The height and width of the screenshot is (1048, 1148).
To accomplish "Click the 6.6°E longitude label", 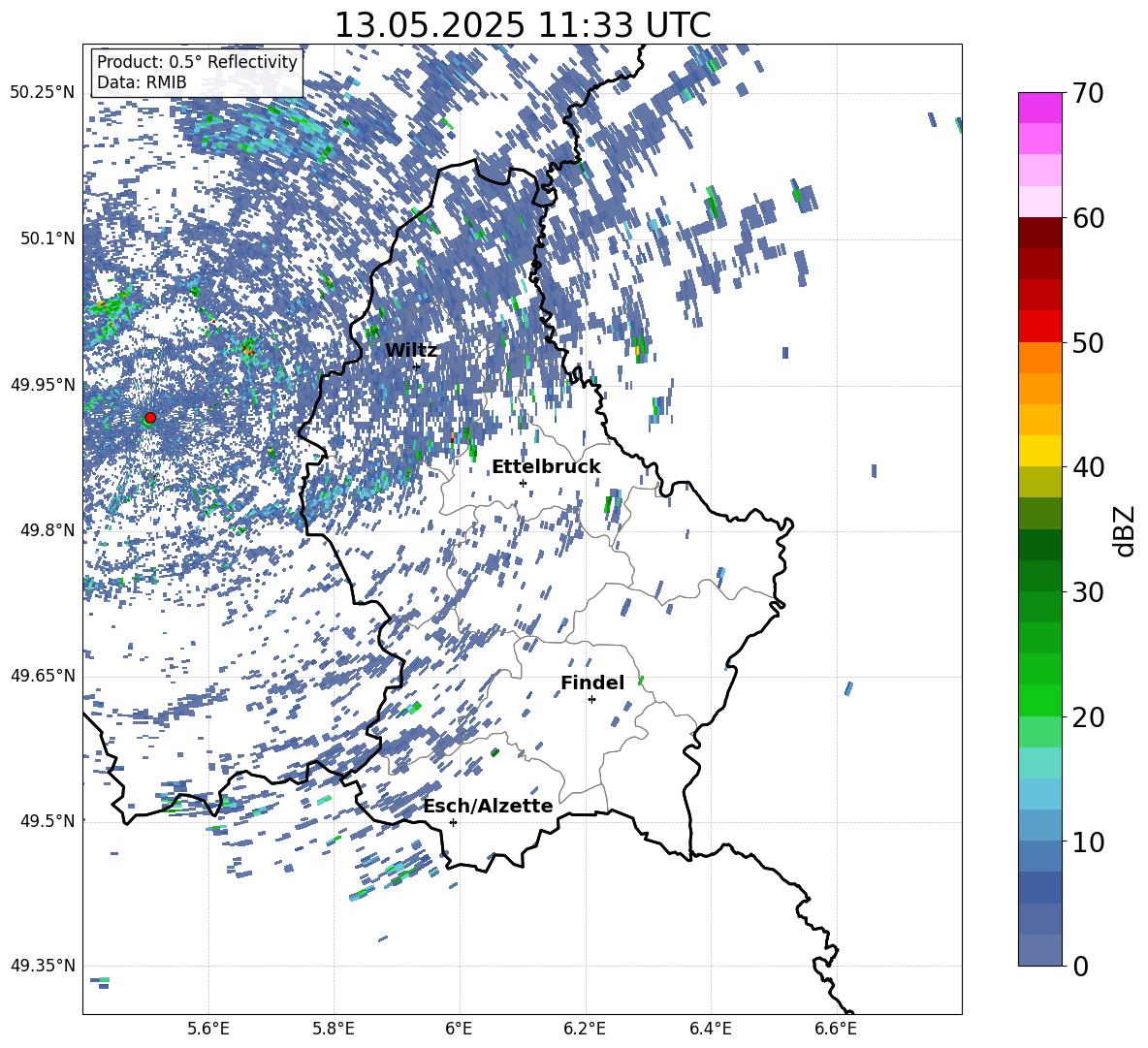I will point(836,1029).
